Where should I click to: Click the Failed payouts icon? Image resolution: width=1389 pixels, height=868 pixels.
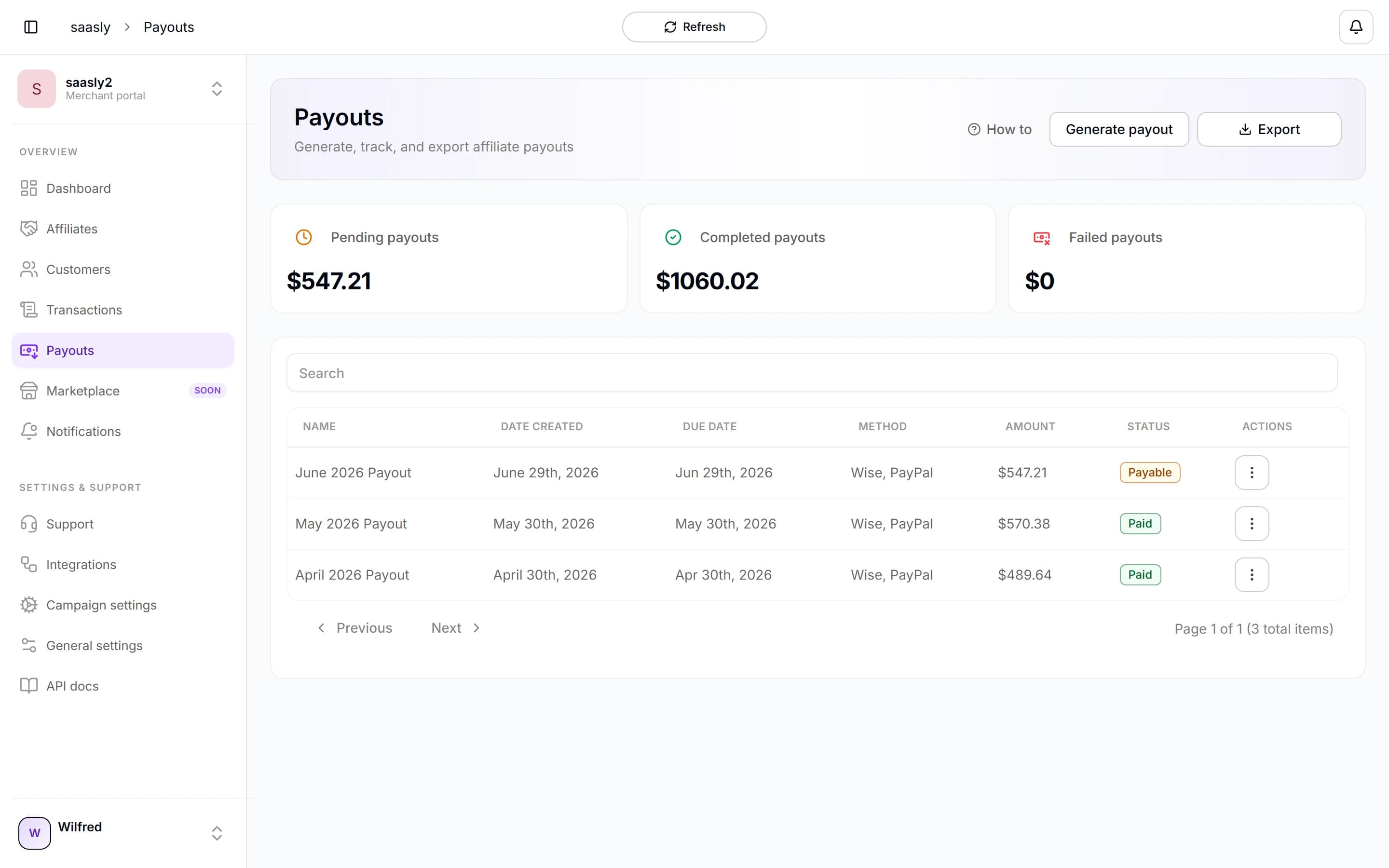click(1042, 238)
